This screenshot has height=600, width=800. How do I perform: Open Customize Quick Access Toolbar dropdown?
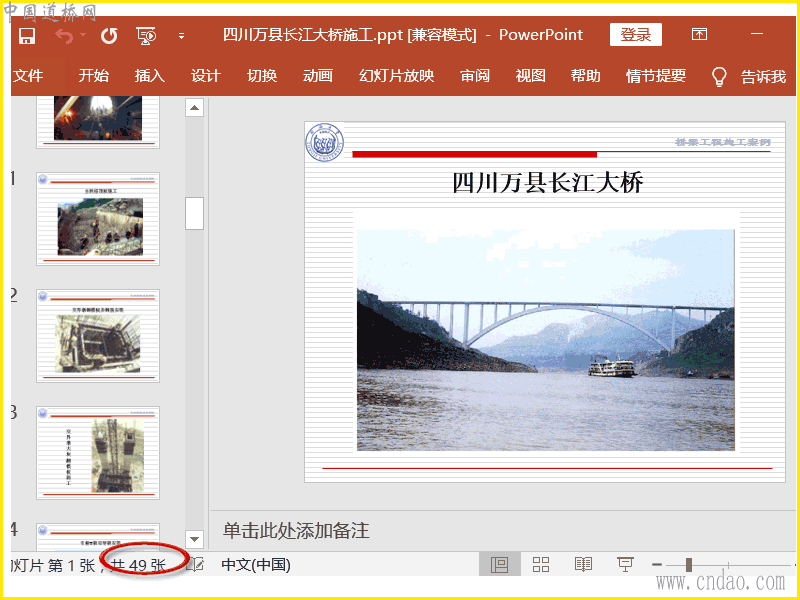[x=181, y=36]
